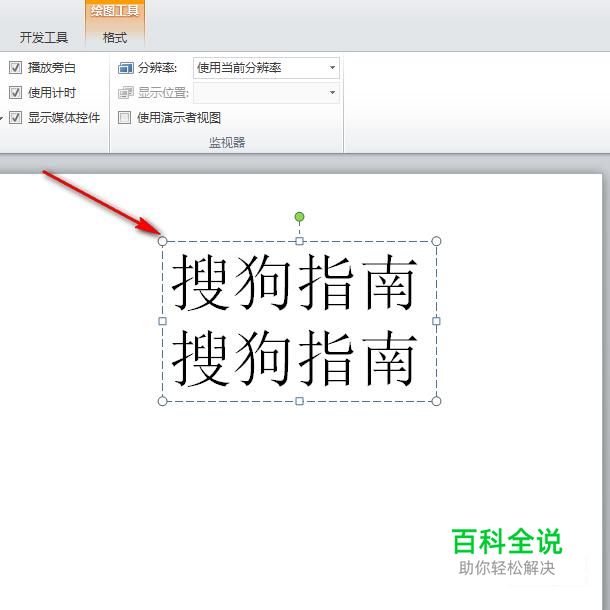This screenshot has width=610, height=610.
Task: Click the bottom-left corner handle of the text box
Action: [163, 401]
